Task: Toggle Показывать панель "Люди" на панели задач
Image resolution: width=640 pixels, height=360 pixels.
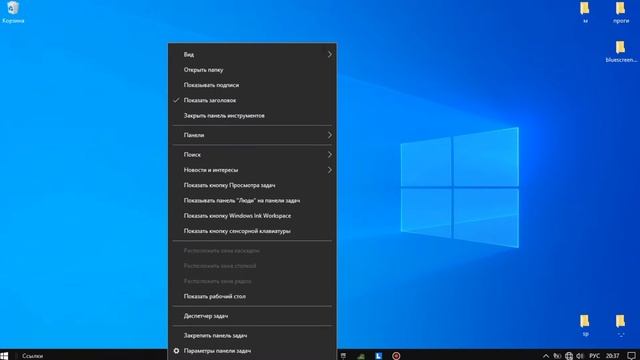Action: pos(252,200)
